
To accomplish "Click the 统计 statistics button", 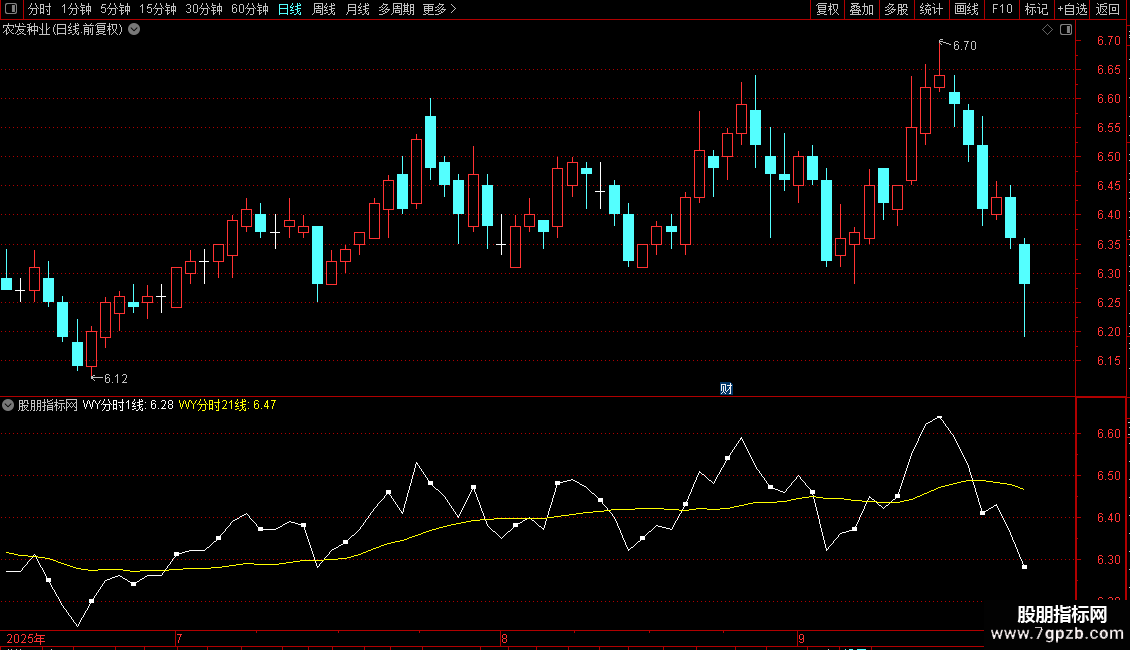I will pos(931,9).
